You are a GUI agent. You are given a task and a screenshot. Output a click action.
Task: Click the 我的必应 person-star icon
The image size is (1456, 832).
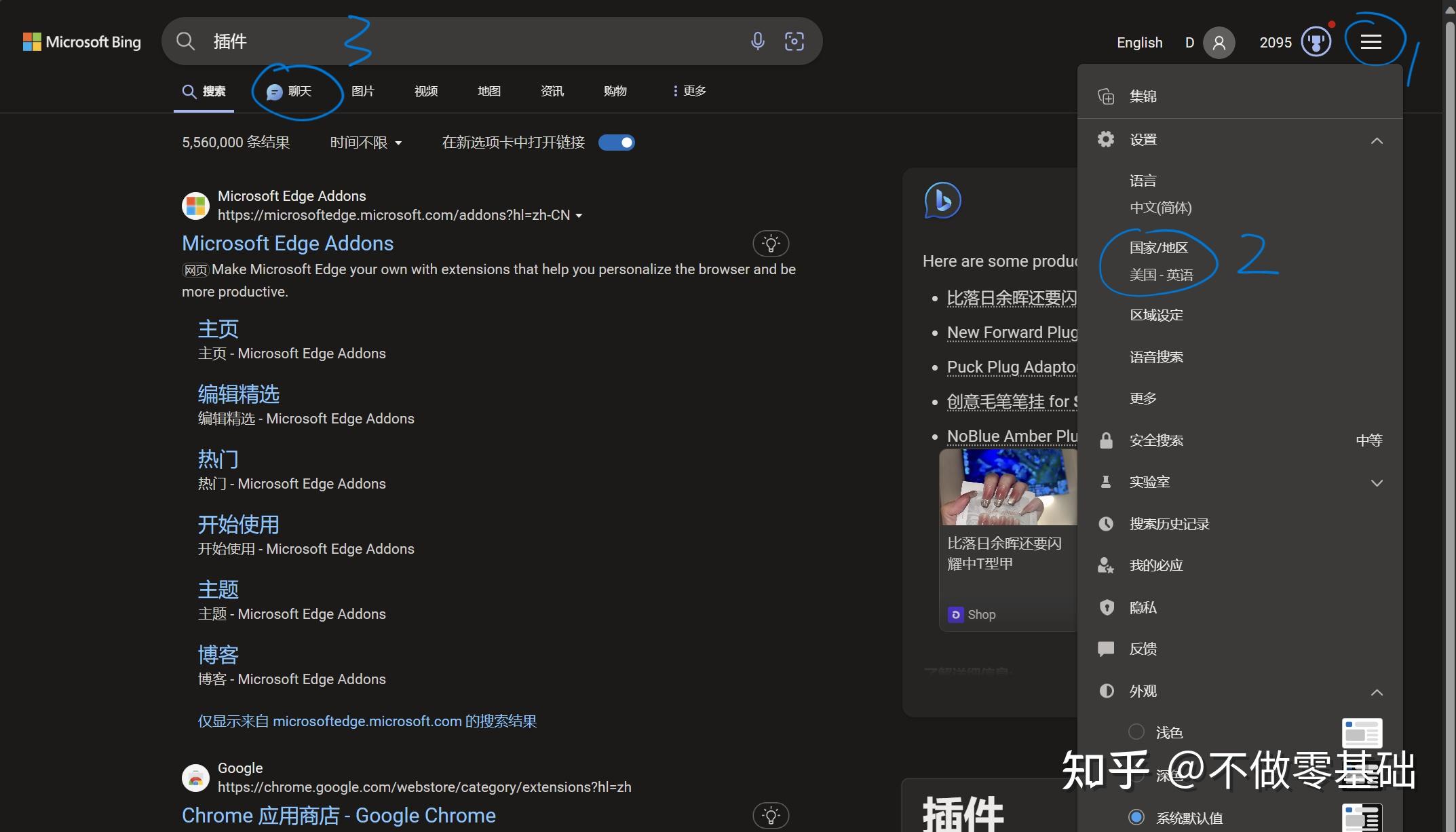point(1106,565)
